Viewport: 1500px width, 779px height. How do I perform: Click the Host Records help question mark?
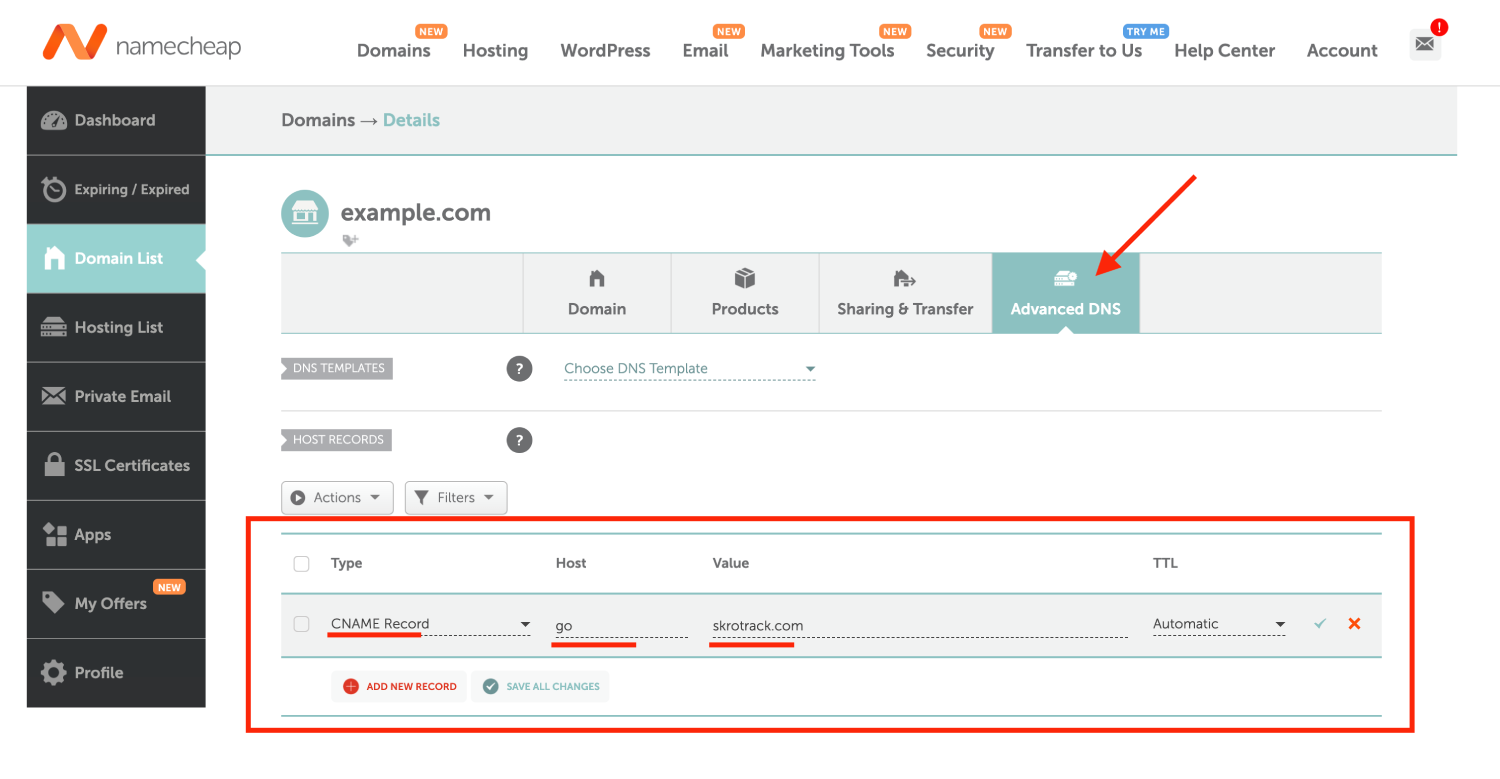tap(519, 440)
